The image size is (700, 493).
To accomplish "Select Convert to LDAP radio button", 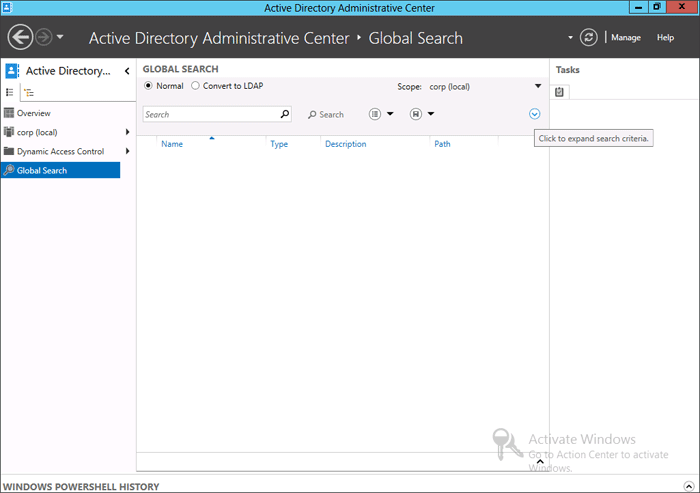I will [195, 86].
